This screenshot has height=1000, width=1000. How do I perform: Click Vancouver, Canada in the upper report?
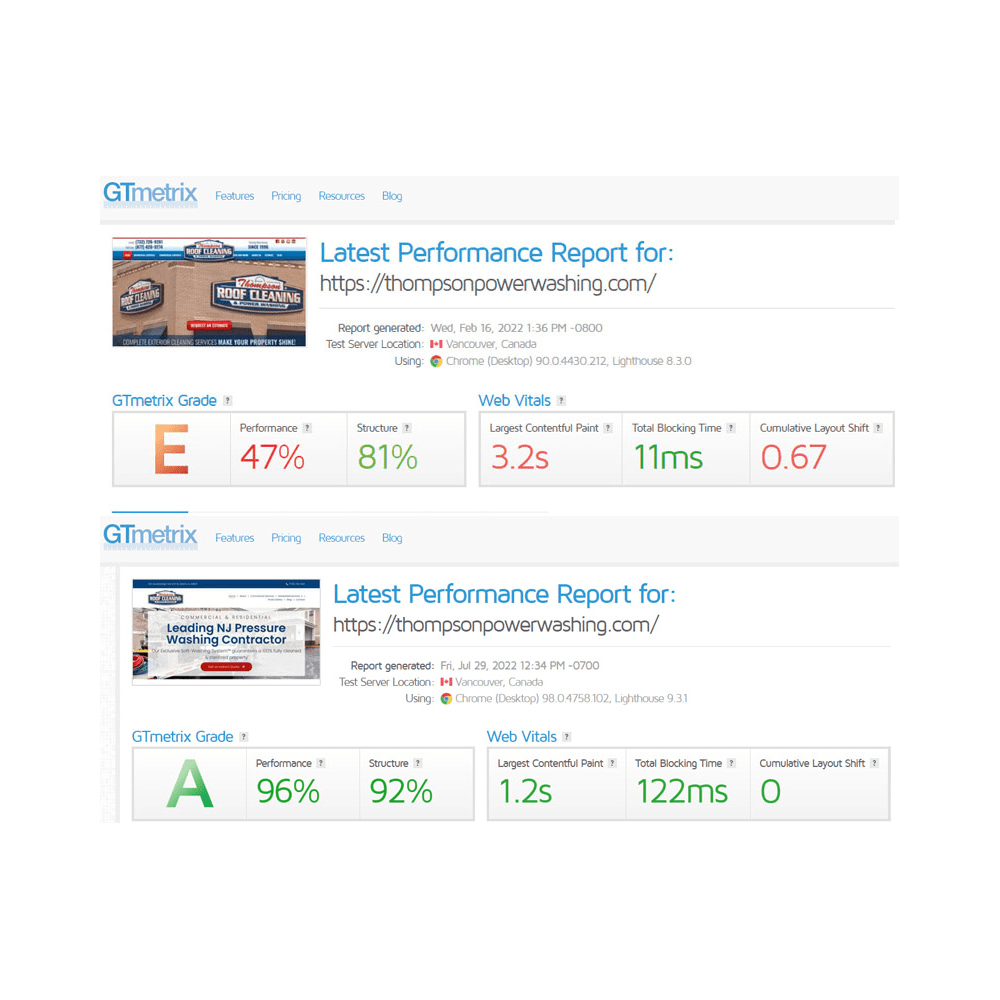(x=491, y=344)
